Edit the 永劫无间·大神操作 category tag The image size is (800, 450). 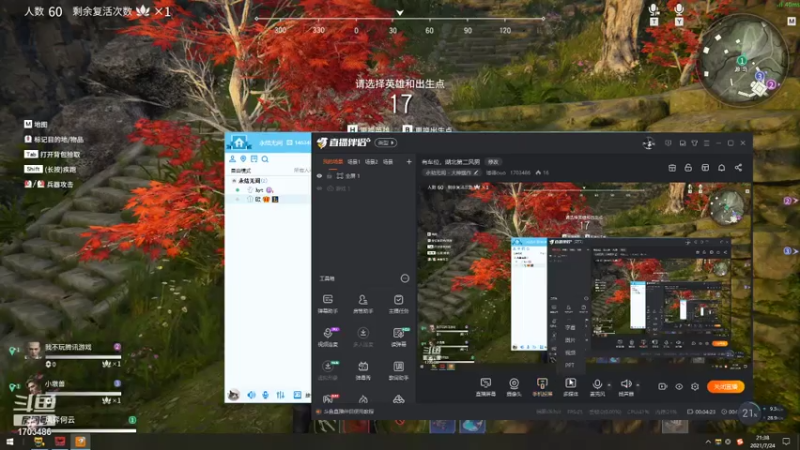(x=452, y=173)
